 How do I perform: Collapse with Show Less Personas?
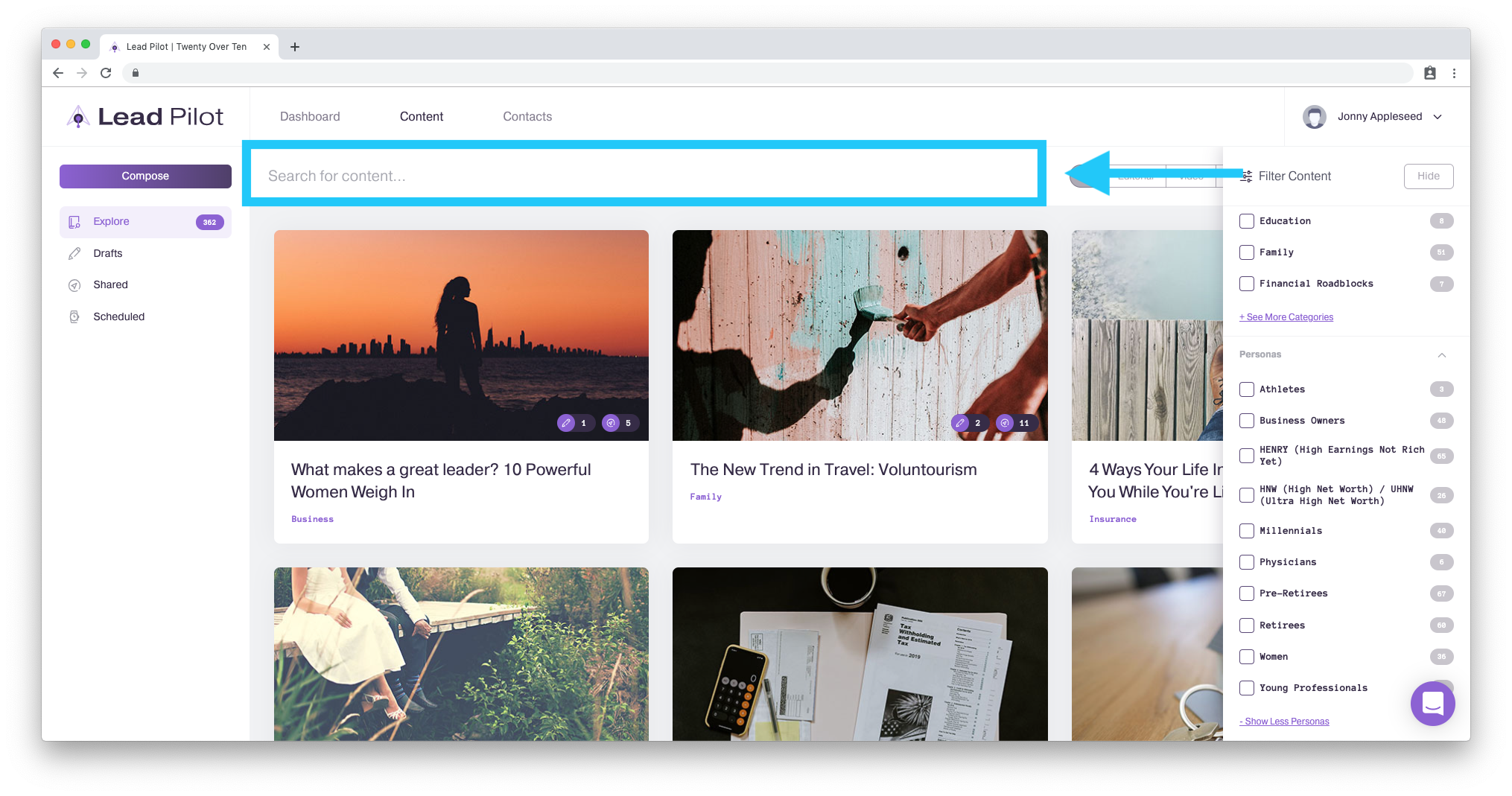(1284, 722)
